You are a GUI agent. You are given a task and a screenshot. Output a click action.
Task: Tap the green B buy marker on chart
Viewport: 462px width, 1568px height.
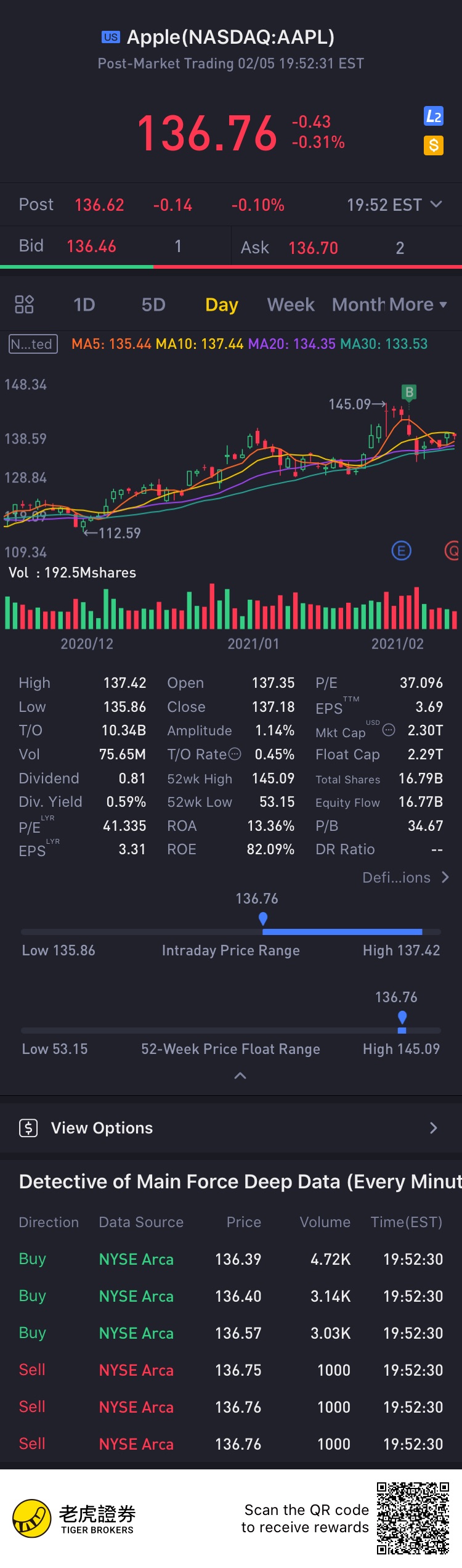tap(408, 392)
